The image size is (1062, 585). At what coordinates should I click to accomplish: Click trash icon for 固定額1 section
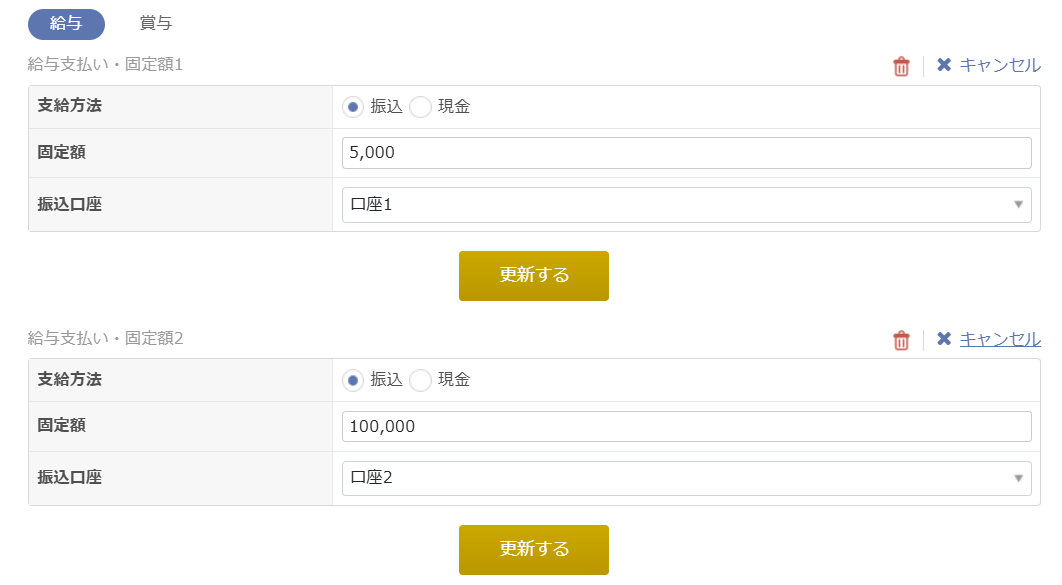(901, 66)
